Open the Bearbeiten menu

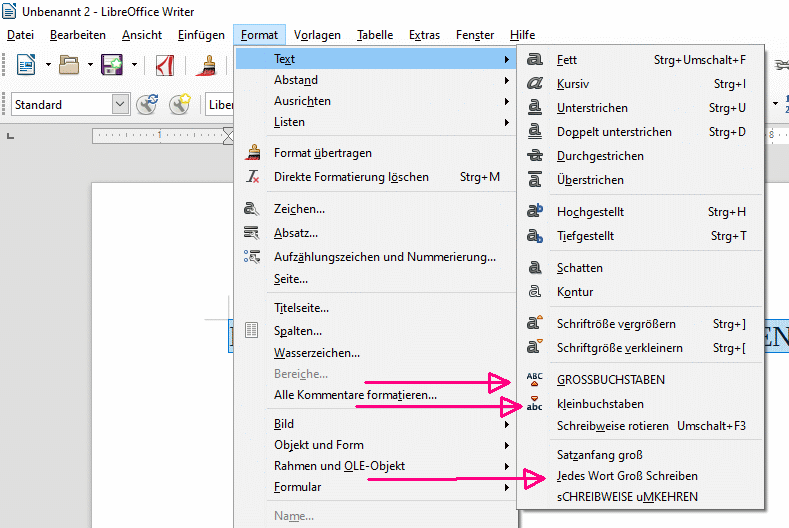click(78, 35)
